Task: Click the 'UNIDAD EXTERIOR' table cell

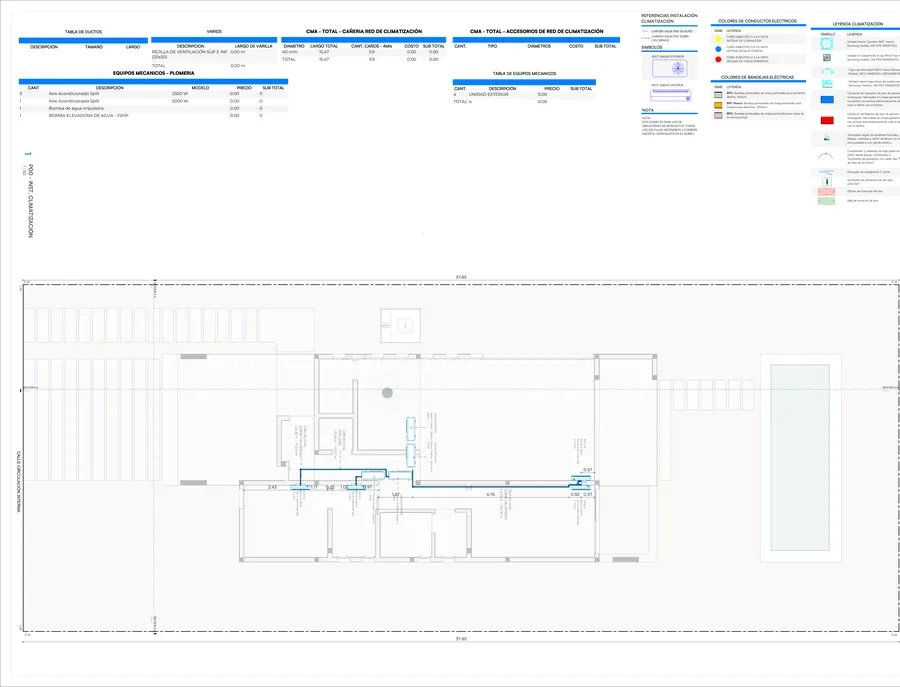Action: pos(488,95)
